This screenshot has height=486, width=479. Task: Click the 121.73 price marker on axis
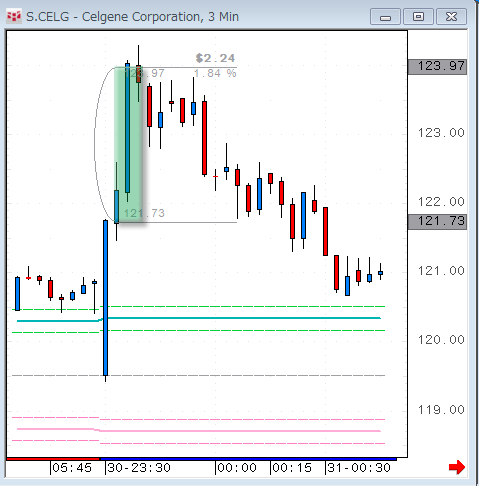437,222
